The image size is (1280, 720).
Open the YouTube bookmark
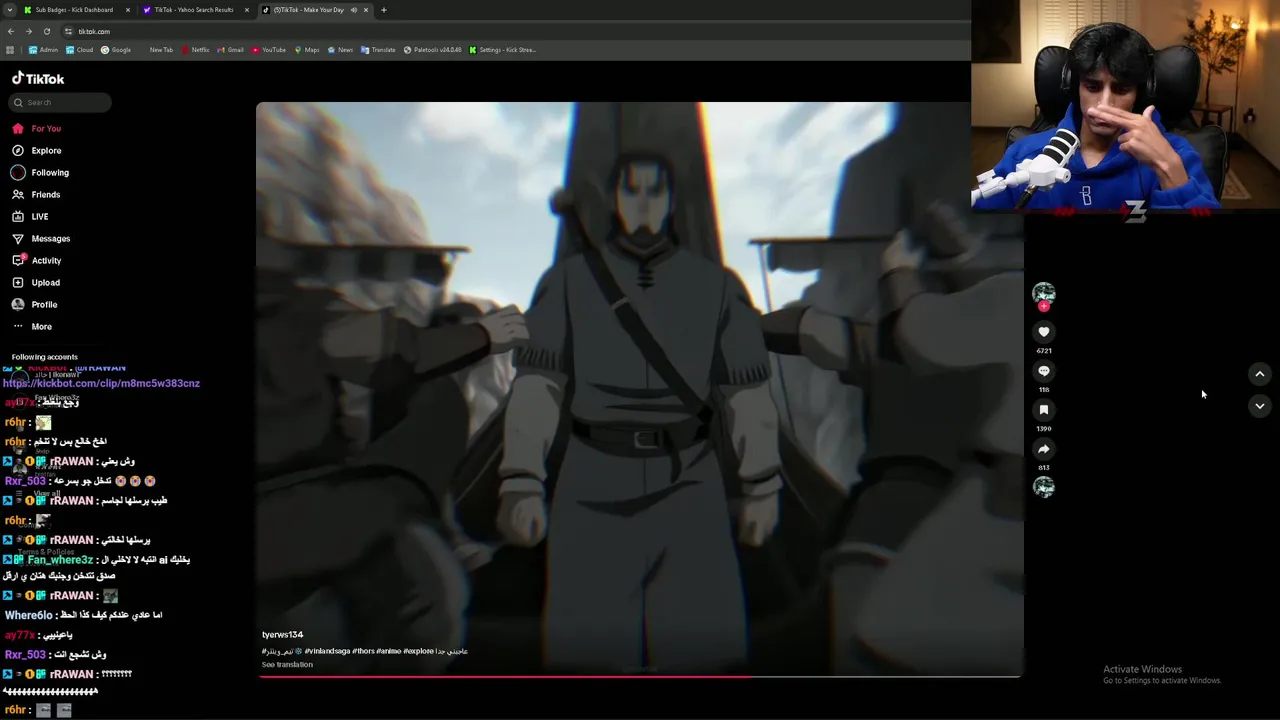point(269,50)
